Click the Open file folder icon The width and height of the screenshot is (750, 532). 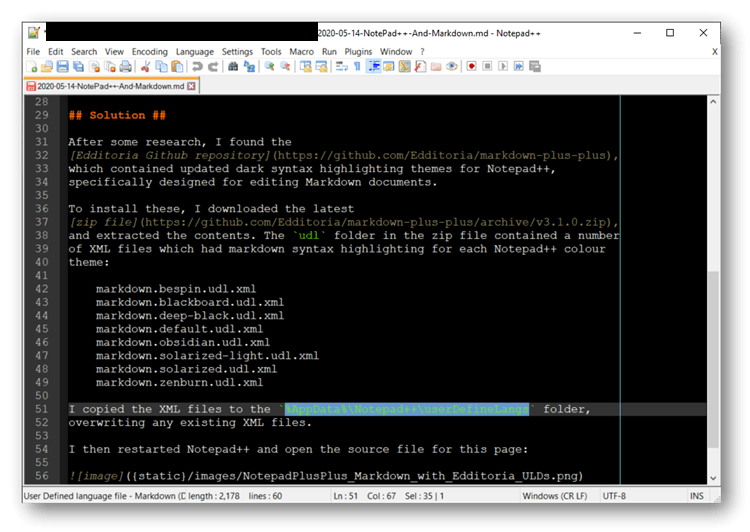[x=47, y=66]
